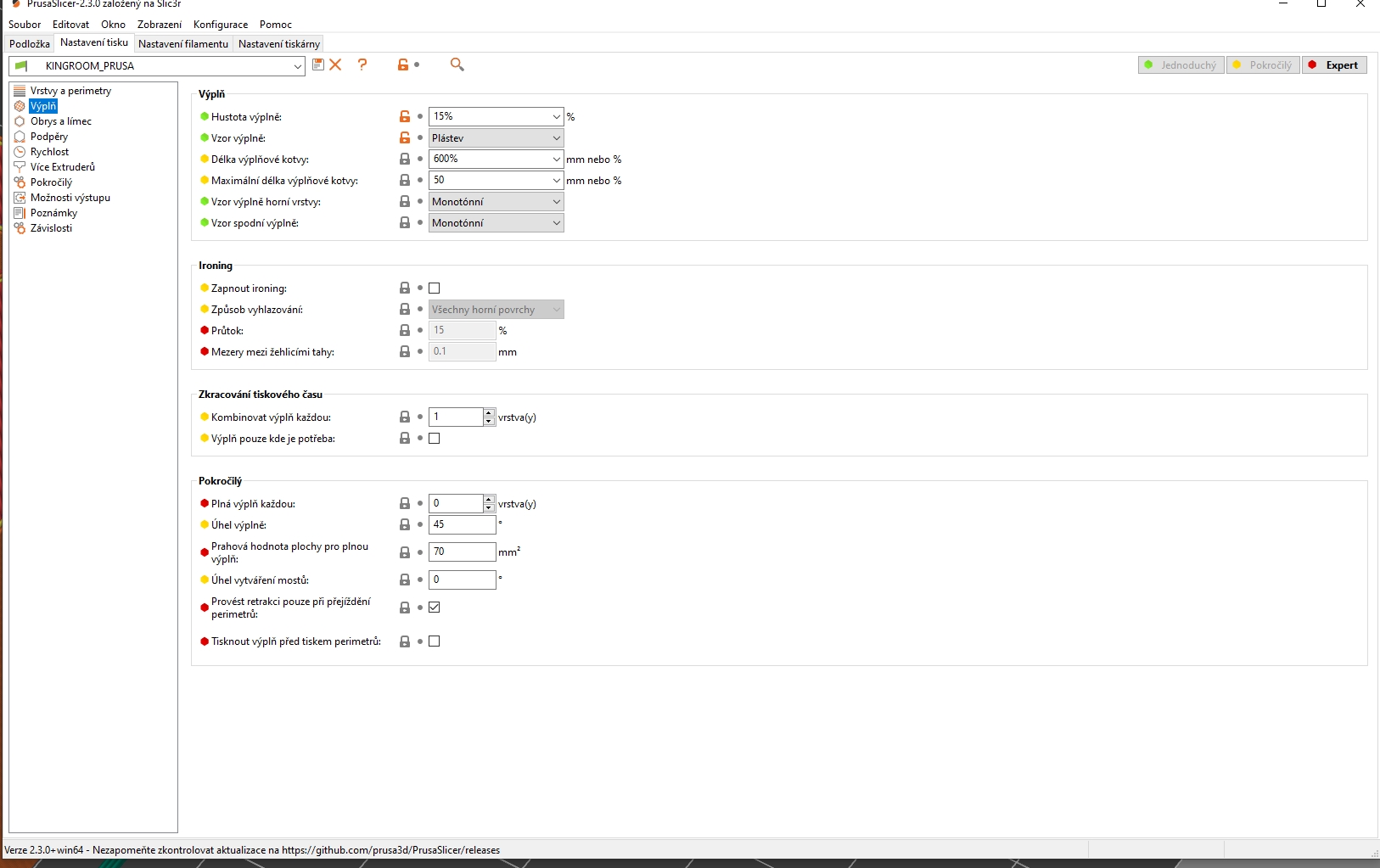Select the Pokročilý mode button at top right
The width and height of the screenshot is (1380, 868).
1263,65
